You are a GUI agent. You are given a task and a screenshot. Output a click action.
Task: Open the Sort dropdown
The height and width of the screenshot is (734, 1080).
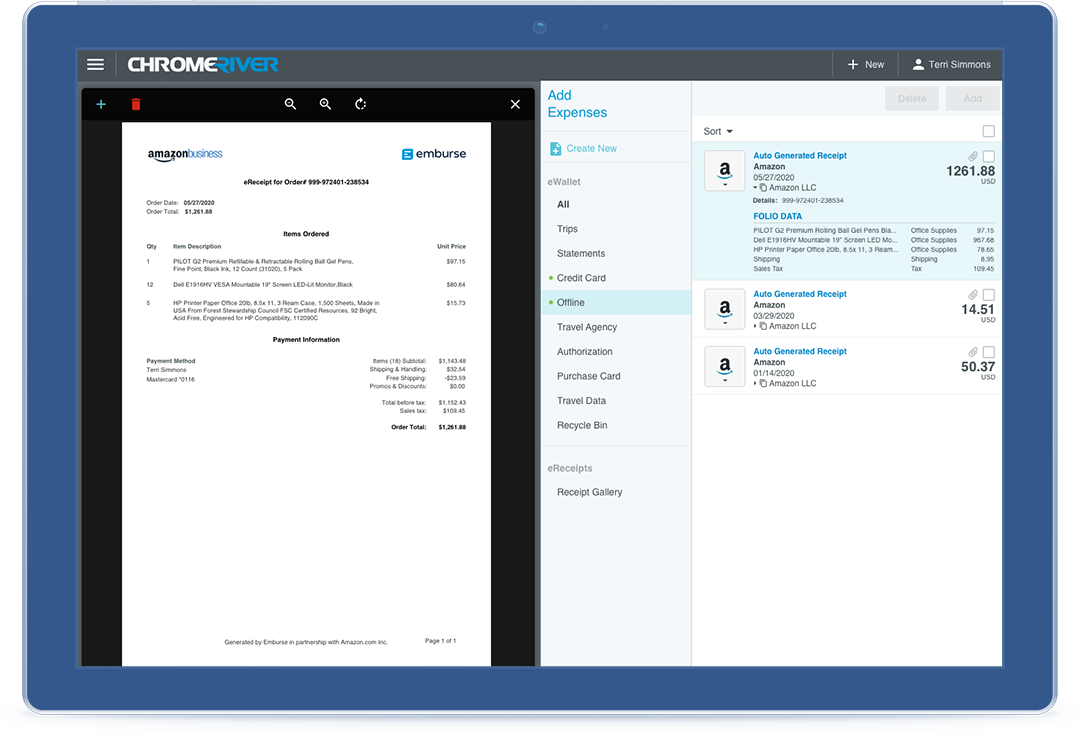(x=718, y=132)
